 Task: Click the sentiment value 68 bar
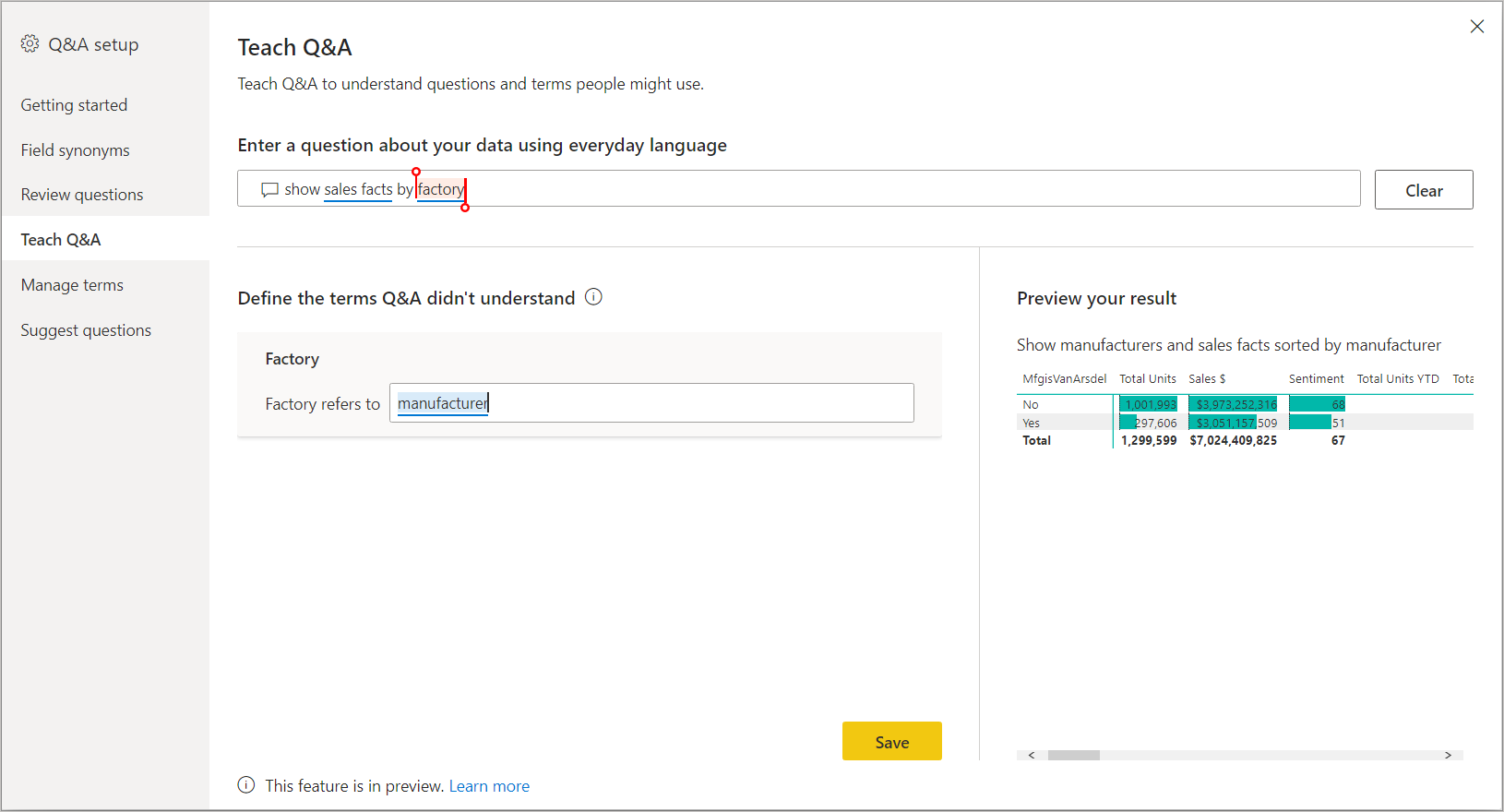click(1317, 404)
